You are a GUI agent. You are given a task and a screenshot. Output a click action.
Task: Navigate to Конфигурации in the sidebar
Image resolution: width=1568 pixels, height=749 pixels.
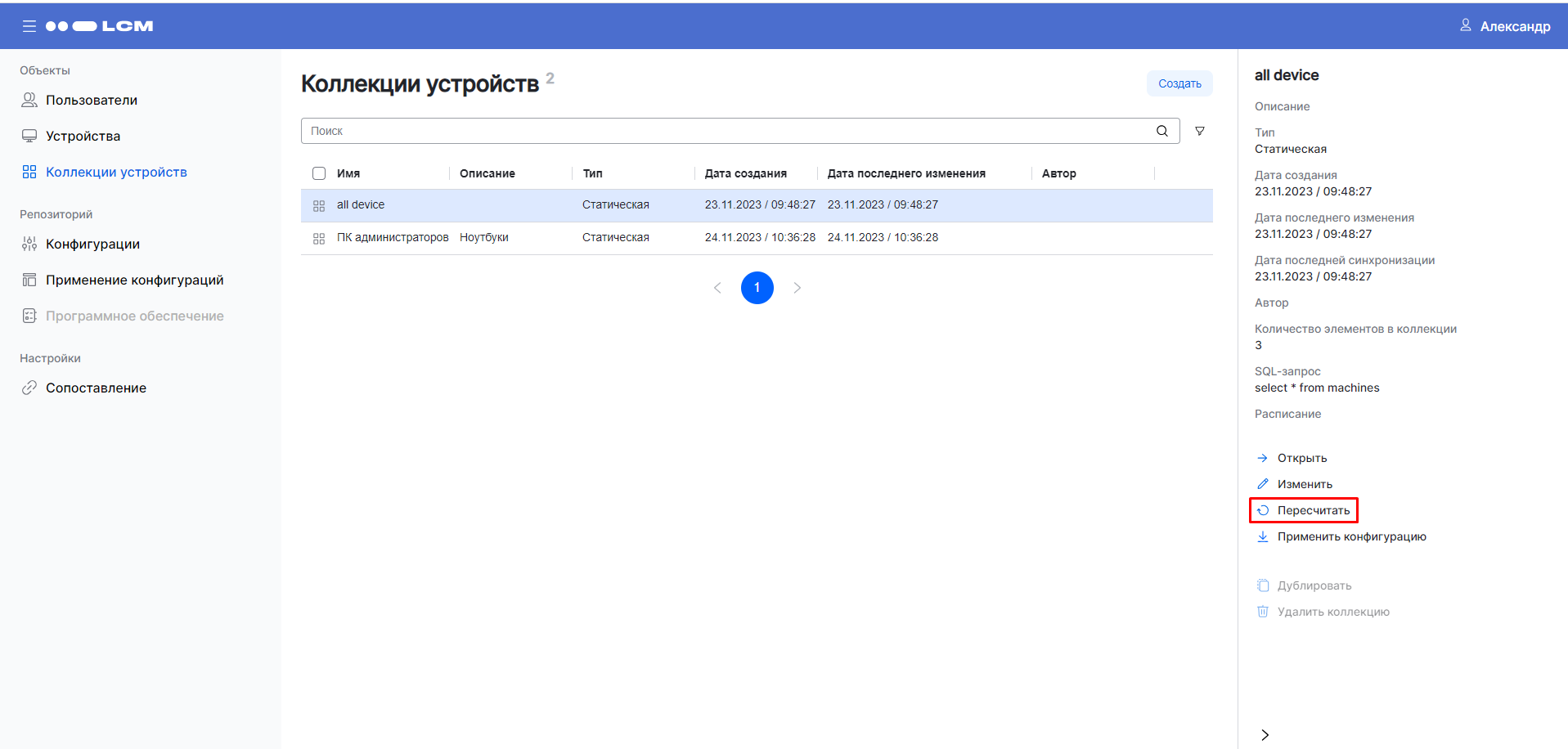(92, 244)
